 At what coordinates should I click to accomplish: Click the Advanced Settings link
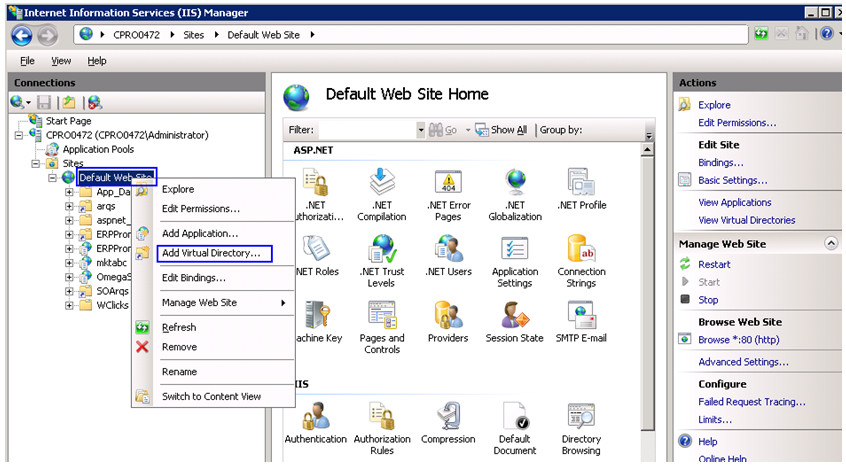point(743,362)
